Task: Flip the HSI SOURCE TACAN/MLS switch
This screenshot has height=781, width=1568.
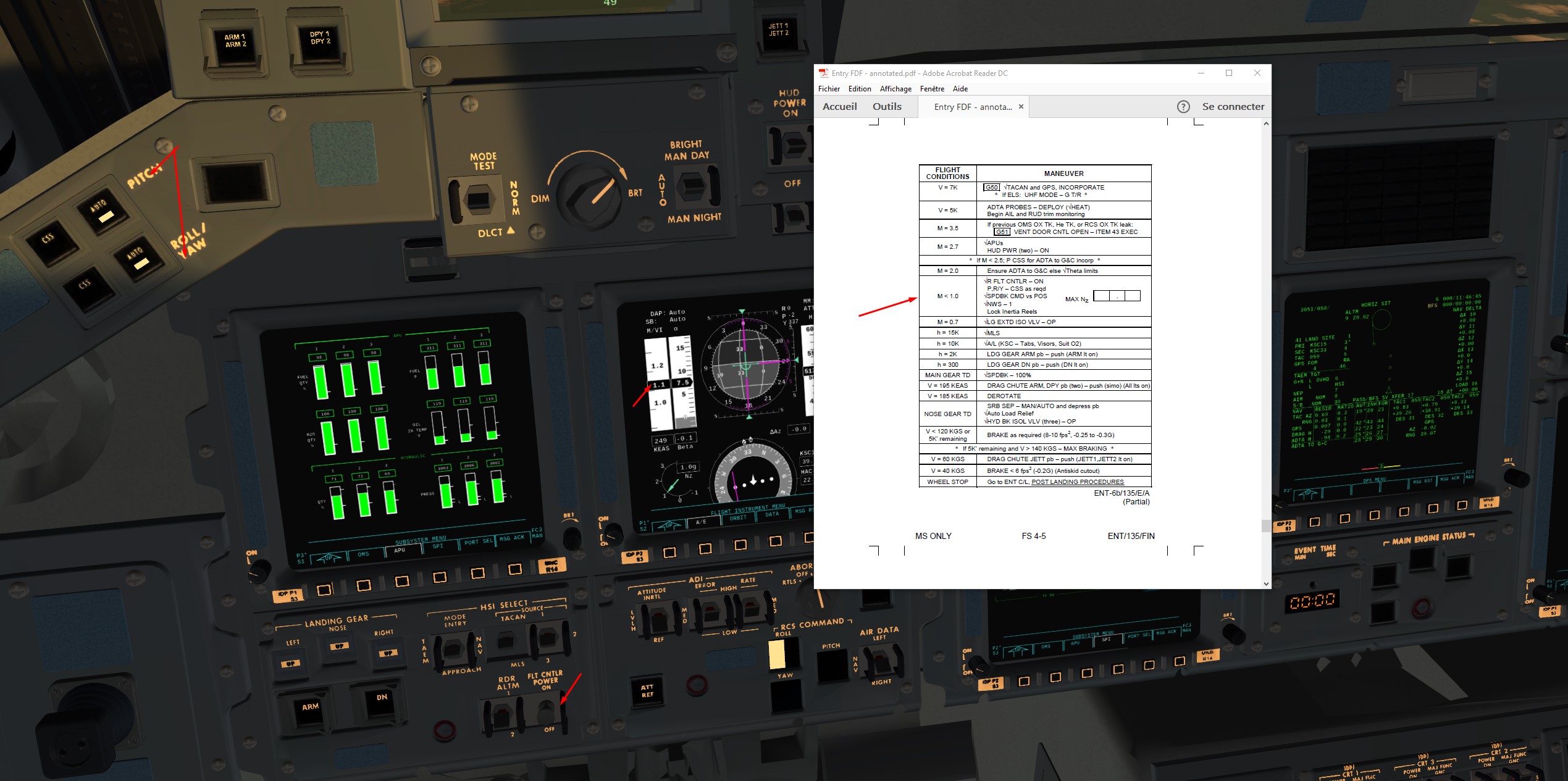Action: (x=506, y=640)
